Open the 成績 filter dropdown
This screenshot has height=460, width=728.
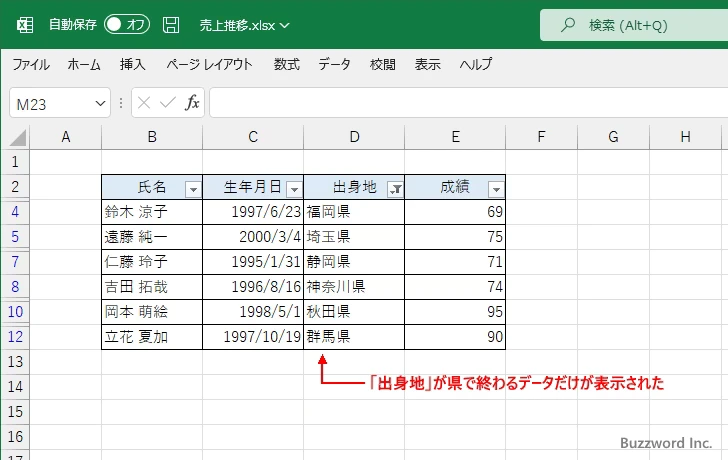click(496, 189)
